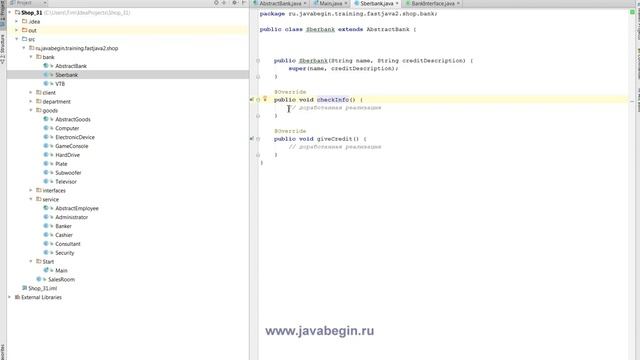This screenshot has width=640, height=360.
Task: Click the collapse-all icon in Project panel
Action: pyautogui.click(x=224, y=3)
